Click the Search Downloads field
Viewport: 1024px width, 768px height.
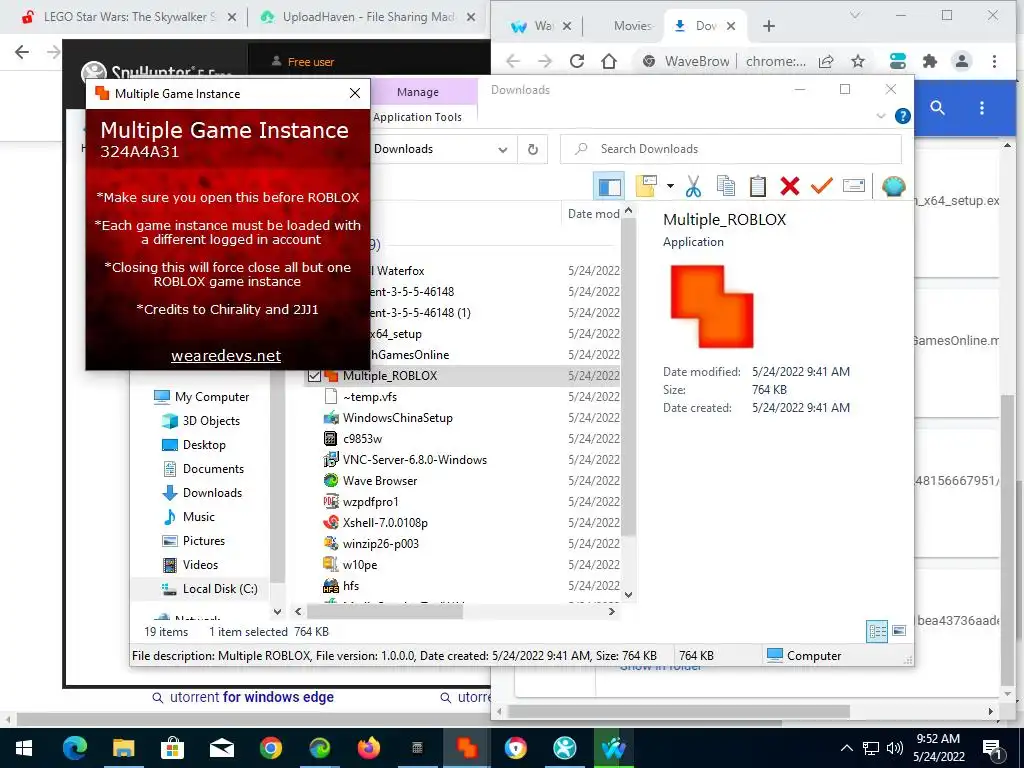pos(731,149)
